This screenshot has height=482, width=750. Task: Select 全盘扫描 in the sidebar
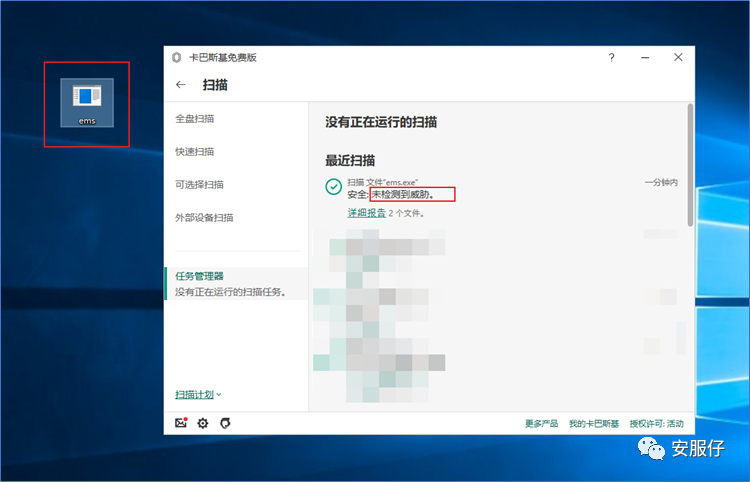(x=195, y=119)
